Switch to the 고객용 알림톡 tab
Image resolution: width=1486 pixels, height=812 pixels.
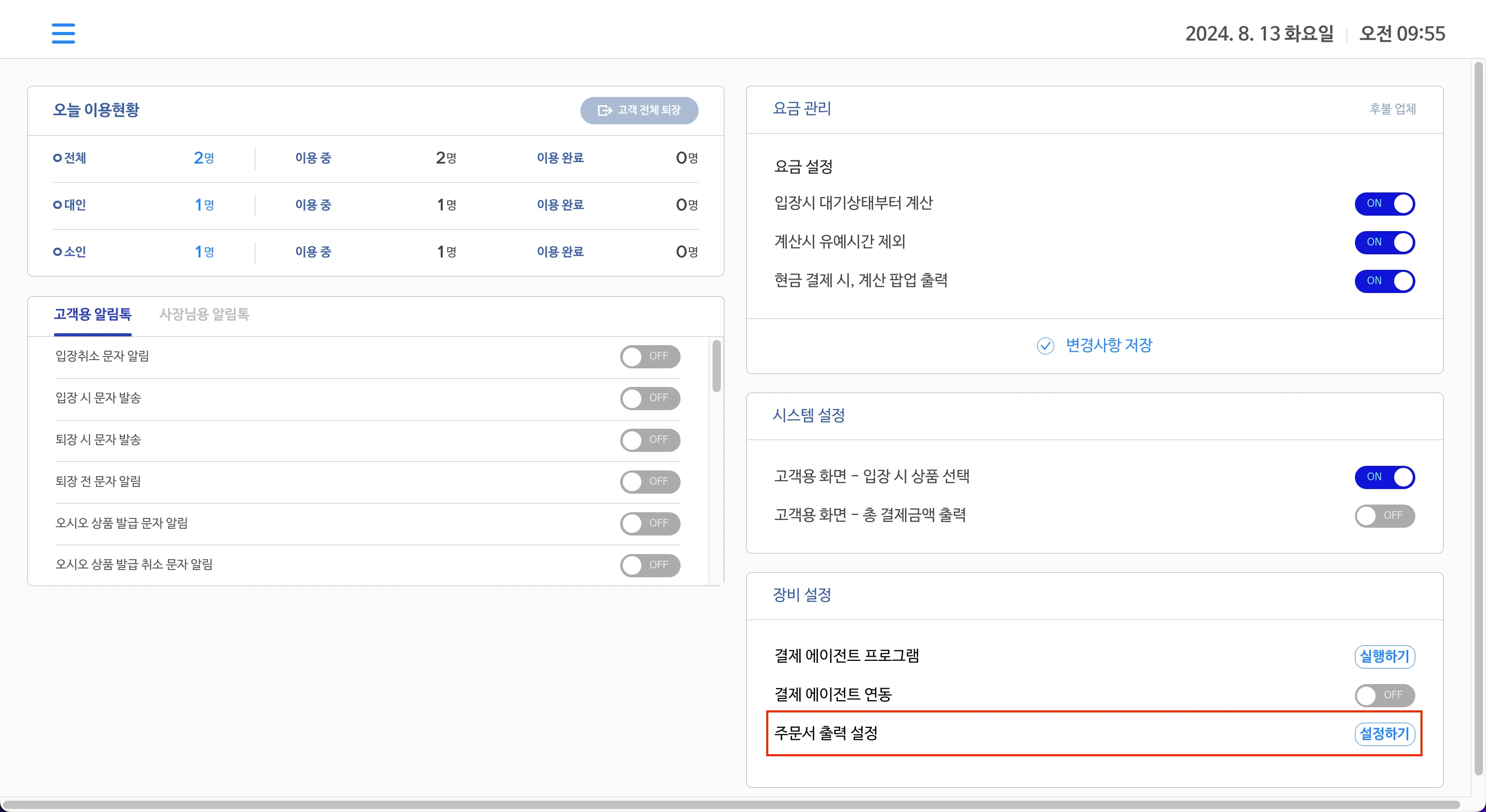click(x=93, y=314)
